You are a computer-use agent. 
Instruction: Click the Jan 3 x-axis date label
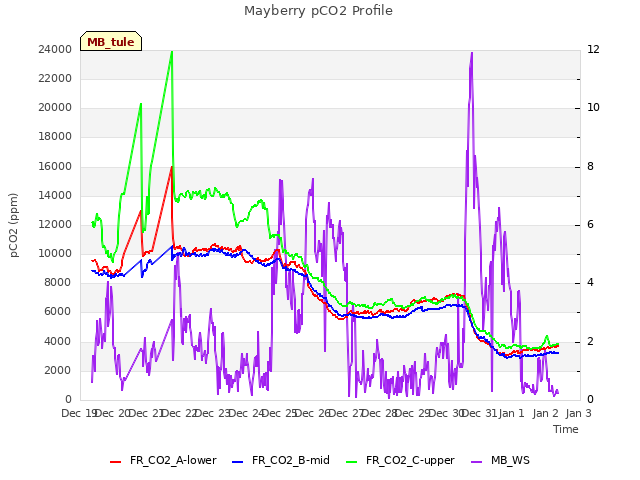[x=578, y=413]
